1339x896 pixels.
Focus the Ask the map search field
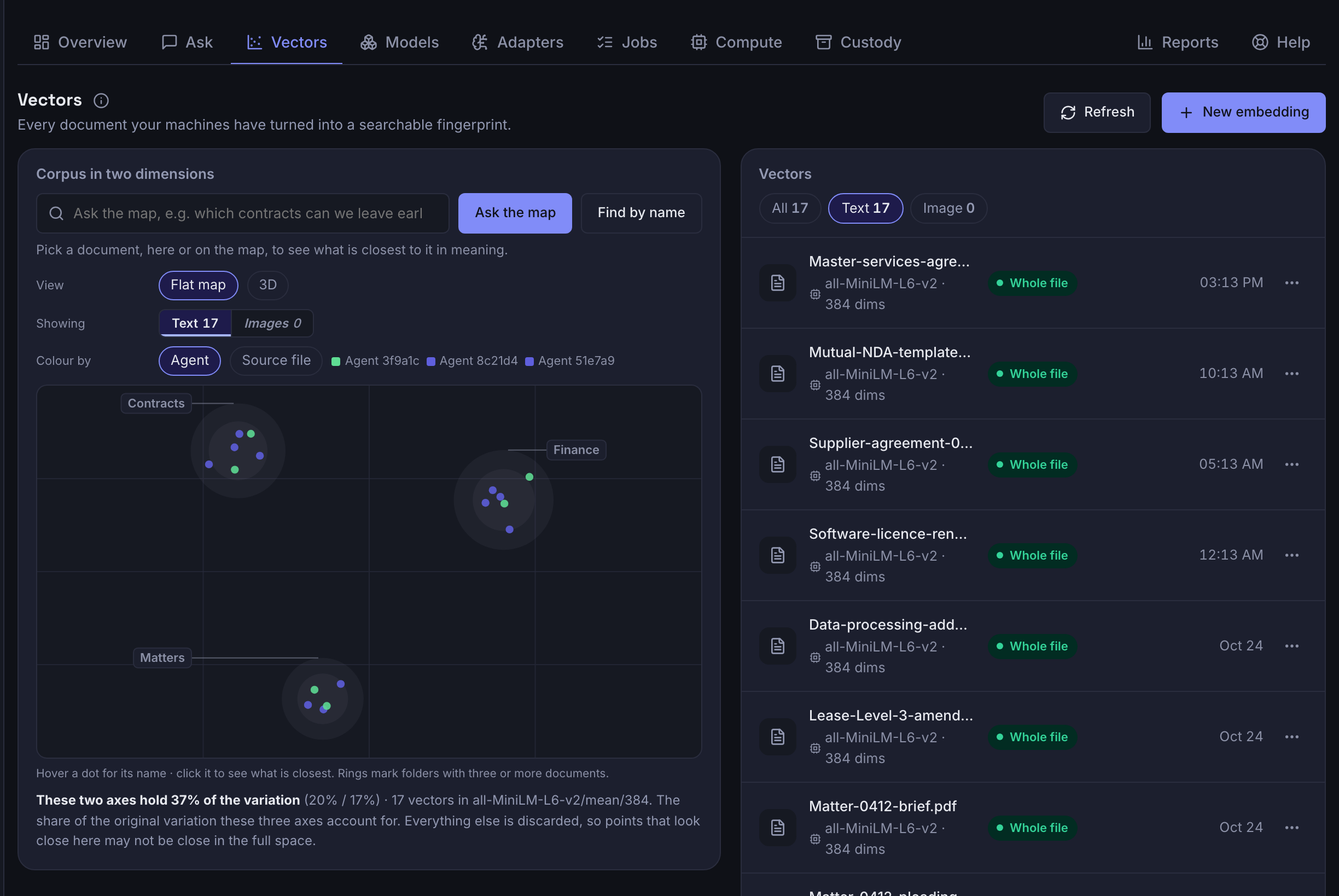(243, 213)
